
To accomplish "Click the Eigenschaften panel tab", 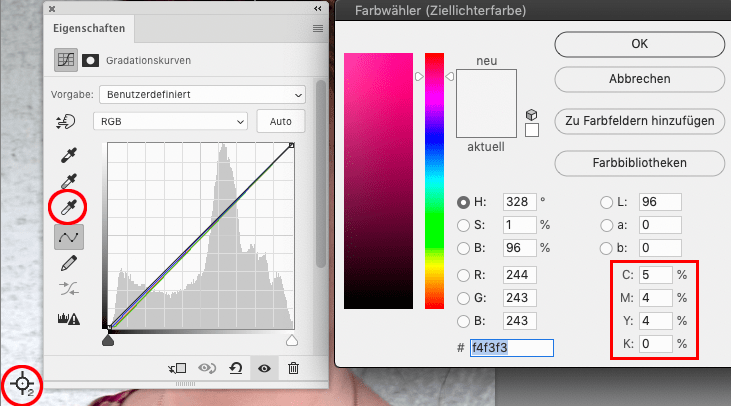I will (x=82, y=29).
